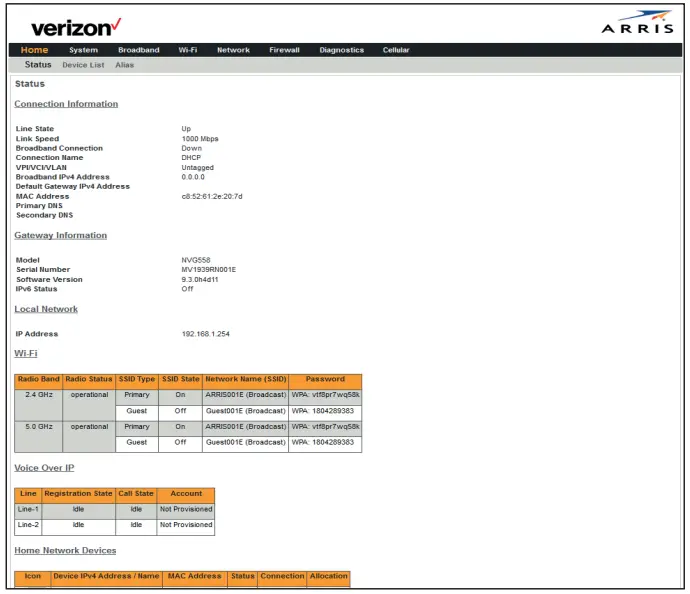The image size is (690, 594).
Task: Follow the Gateway Information link
Action: click(x=61, y=235)
